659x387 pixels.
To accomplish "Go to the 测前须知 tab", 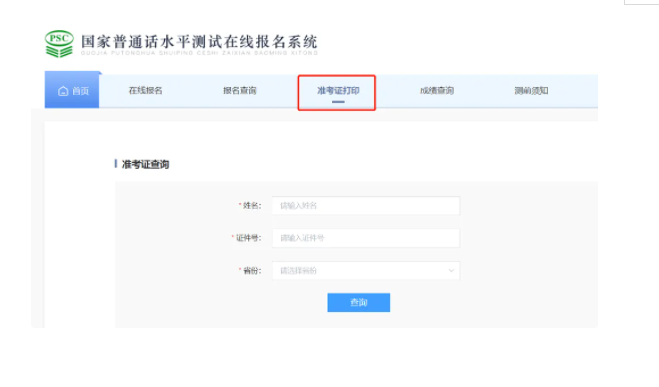I will [x=531, y=90].
